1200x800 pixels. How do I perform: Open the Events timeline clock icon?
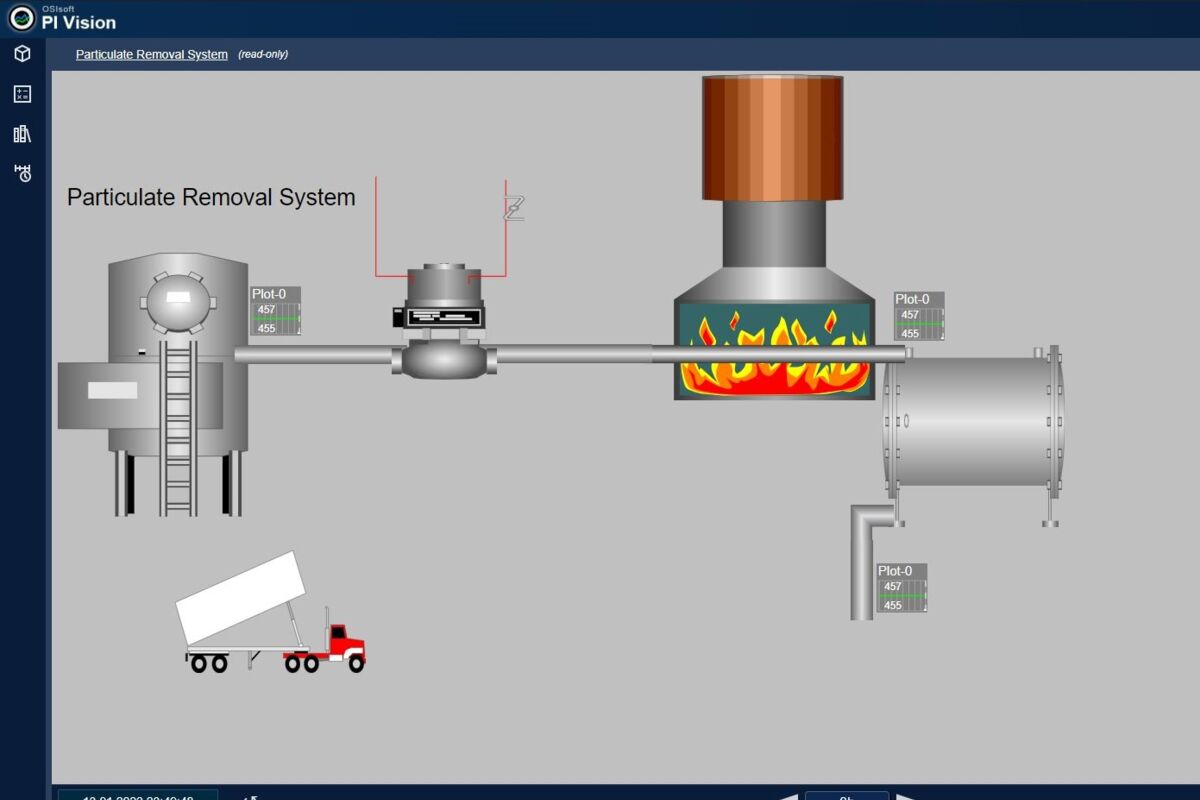pos(22,173)
